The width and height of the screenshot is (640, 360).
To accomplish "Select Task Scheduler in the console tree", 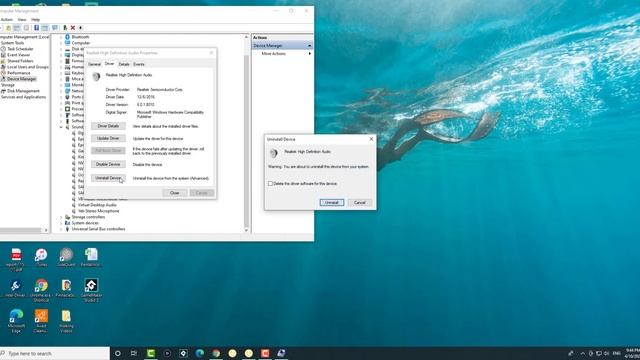I will (x=20, y=49).
